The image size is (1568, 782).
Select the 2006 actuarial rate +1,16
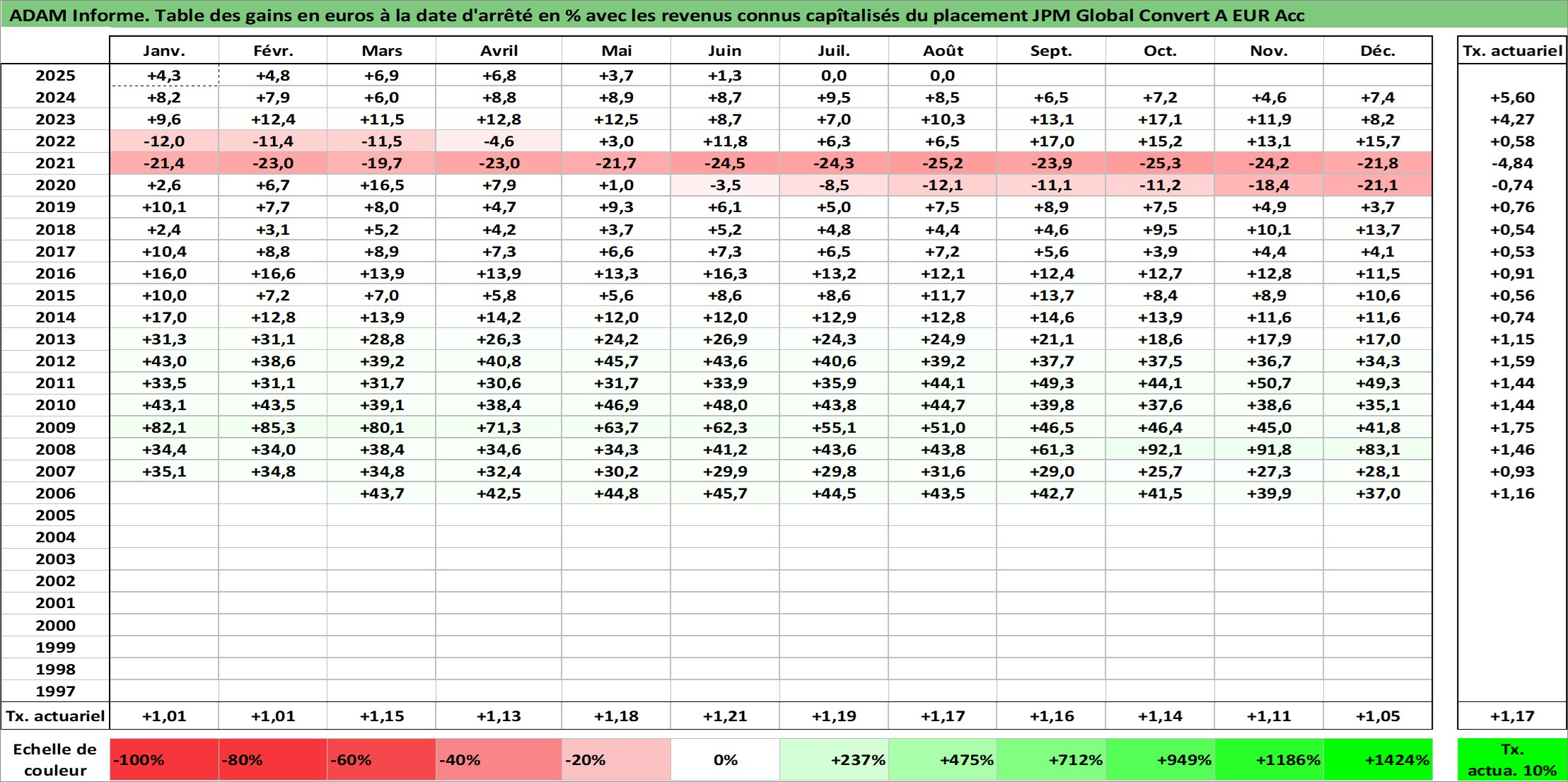[x=1512, y=494]
